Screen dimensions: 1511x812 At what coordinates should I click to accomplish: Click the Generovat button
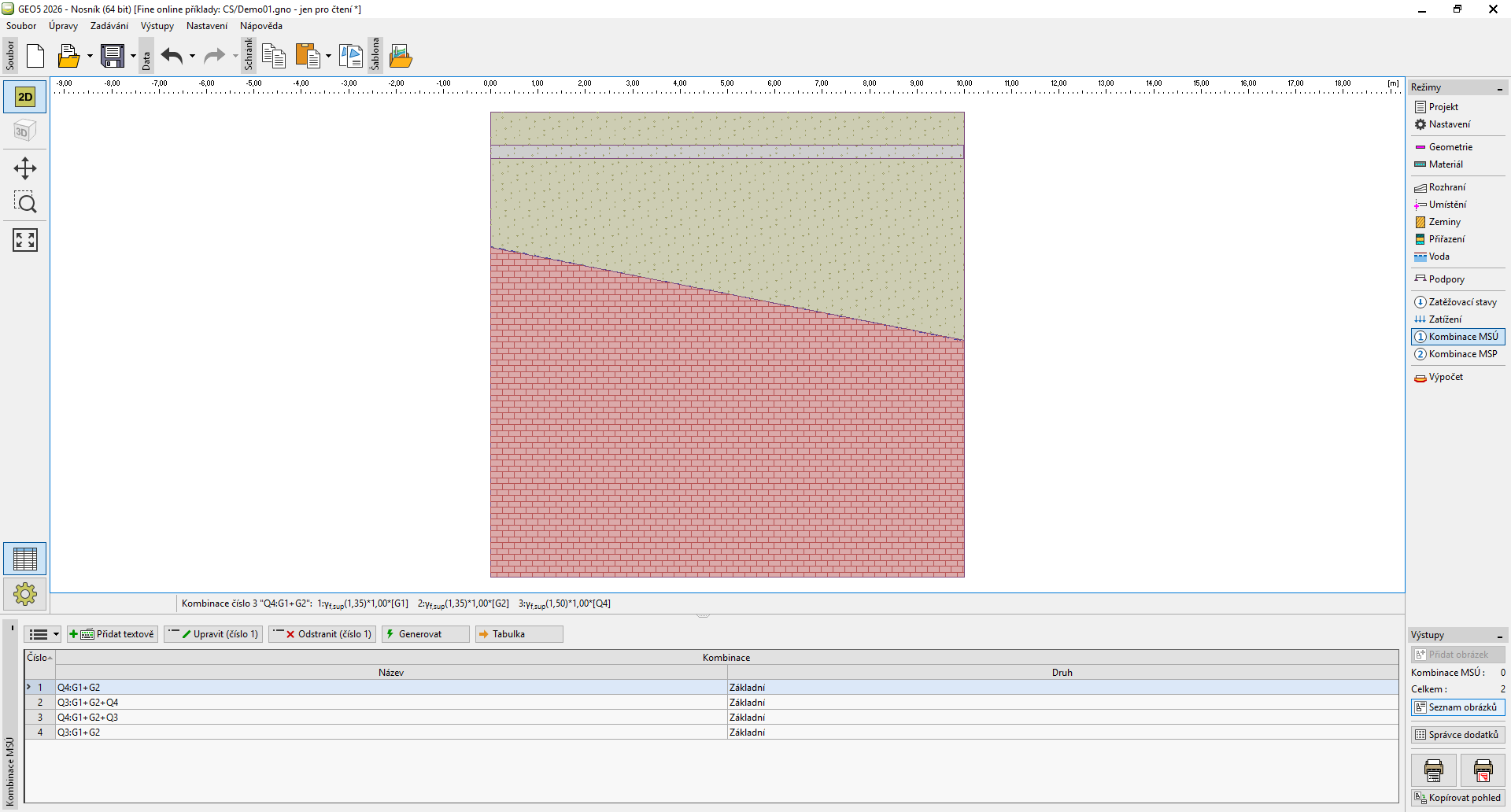[x=425, y=634]
